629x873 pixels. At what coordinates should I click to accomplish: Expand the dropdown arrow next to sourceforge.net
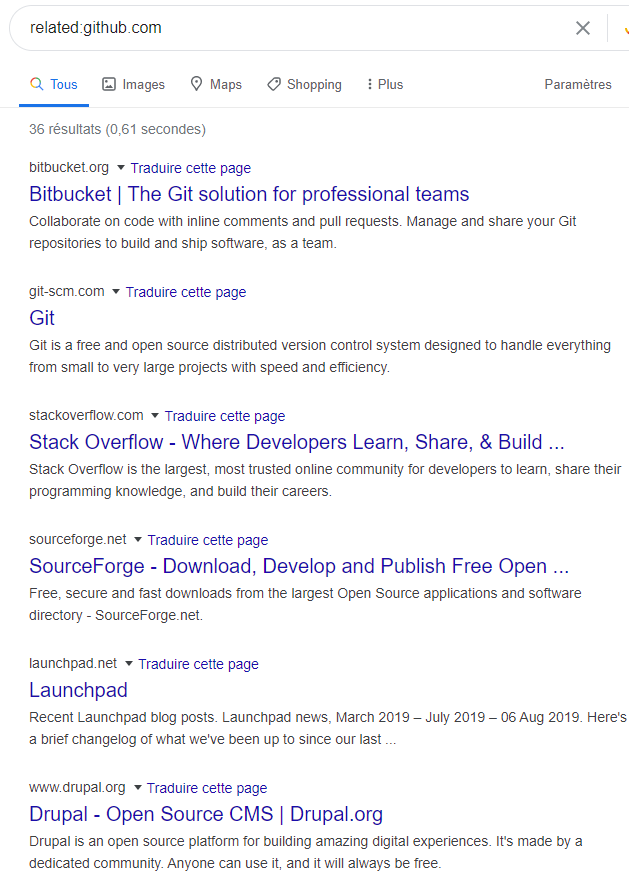point(137,540)
